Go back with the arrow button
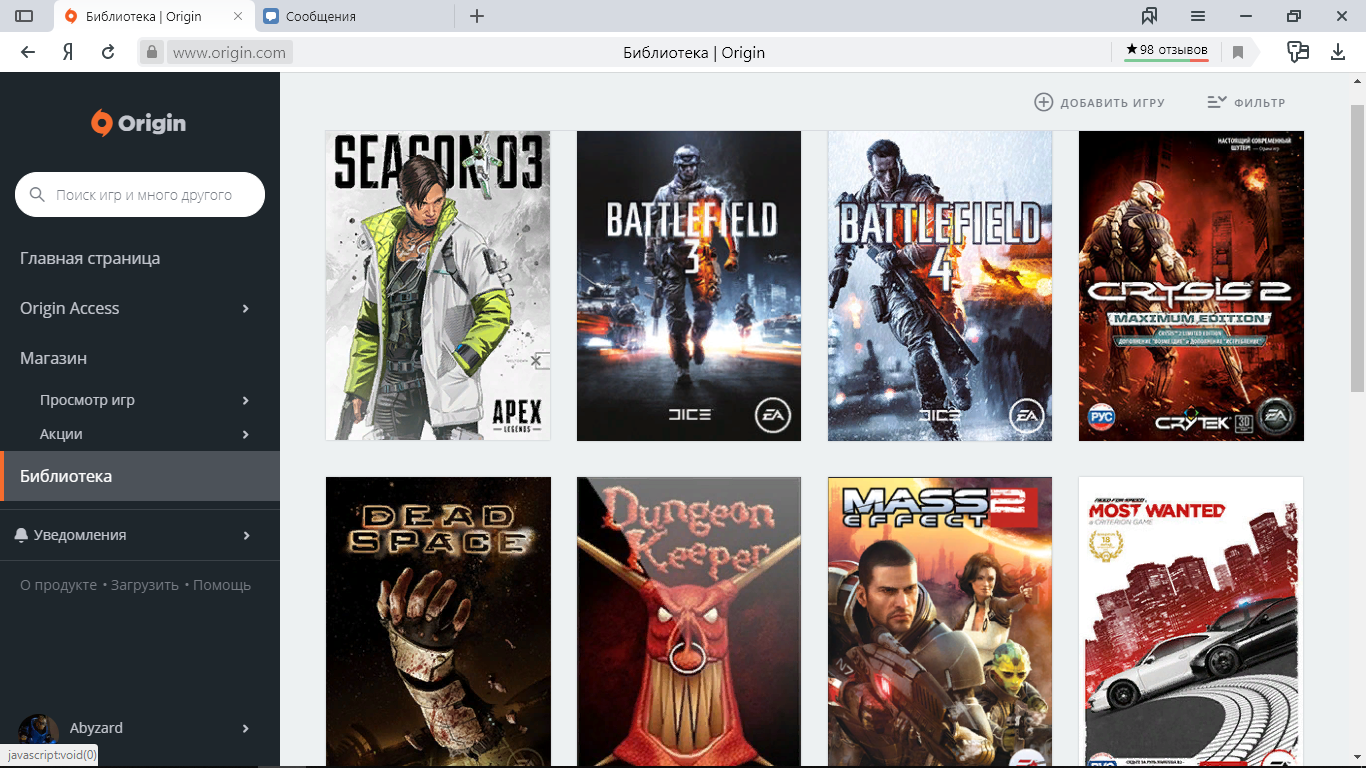The image size is (1366, 768). (x=28, y=52)
